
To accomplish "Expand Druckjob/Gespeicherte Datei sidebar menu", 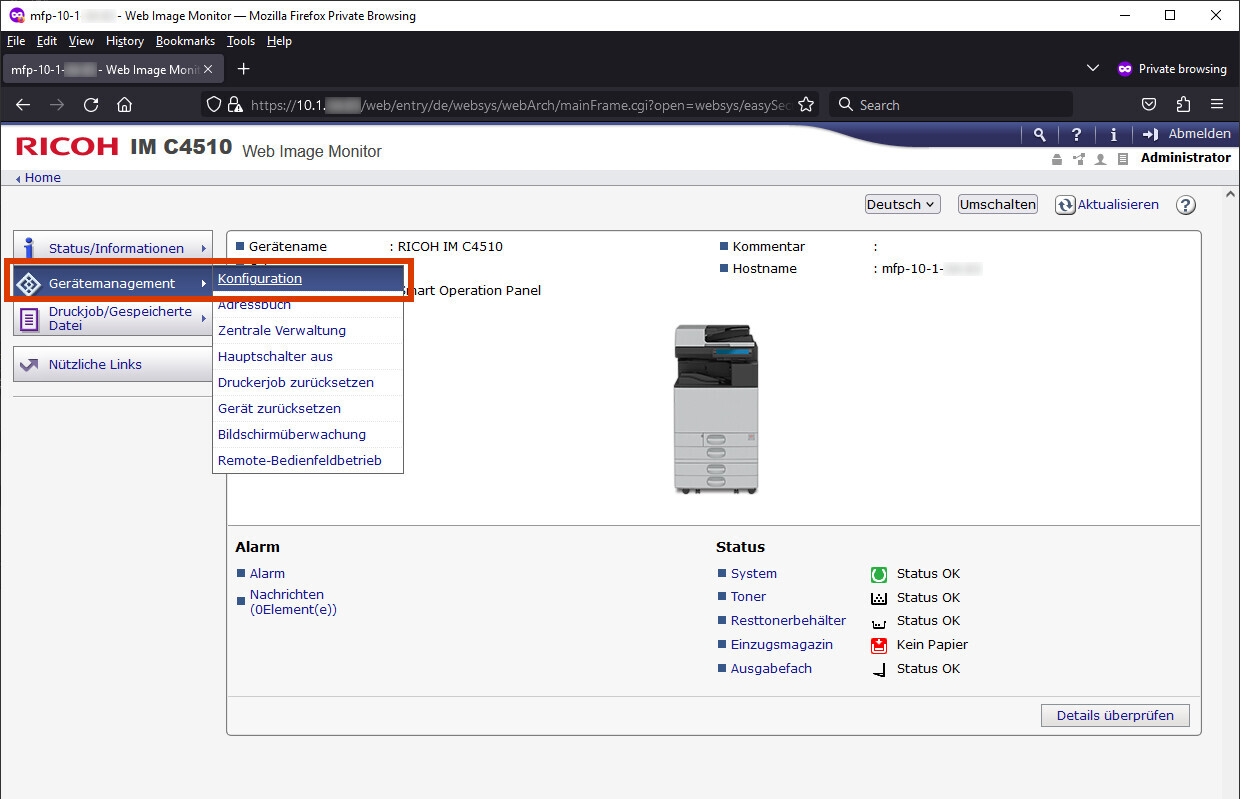I will [x=113, y=319].
